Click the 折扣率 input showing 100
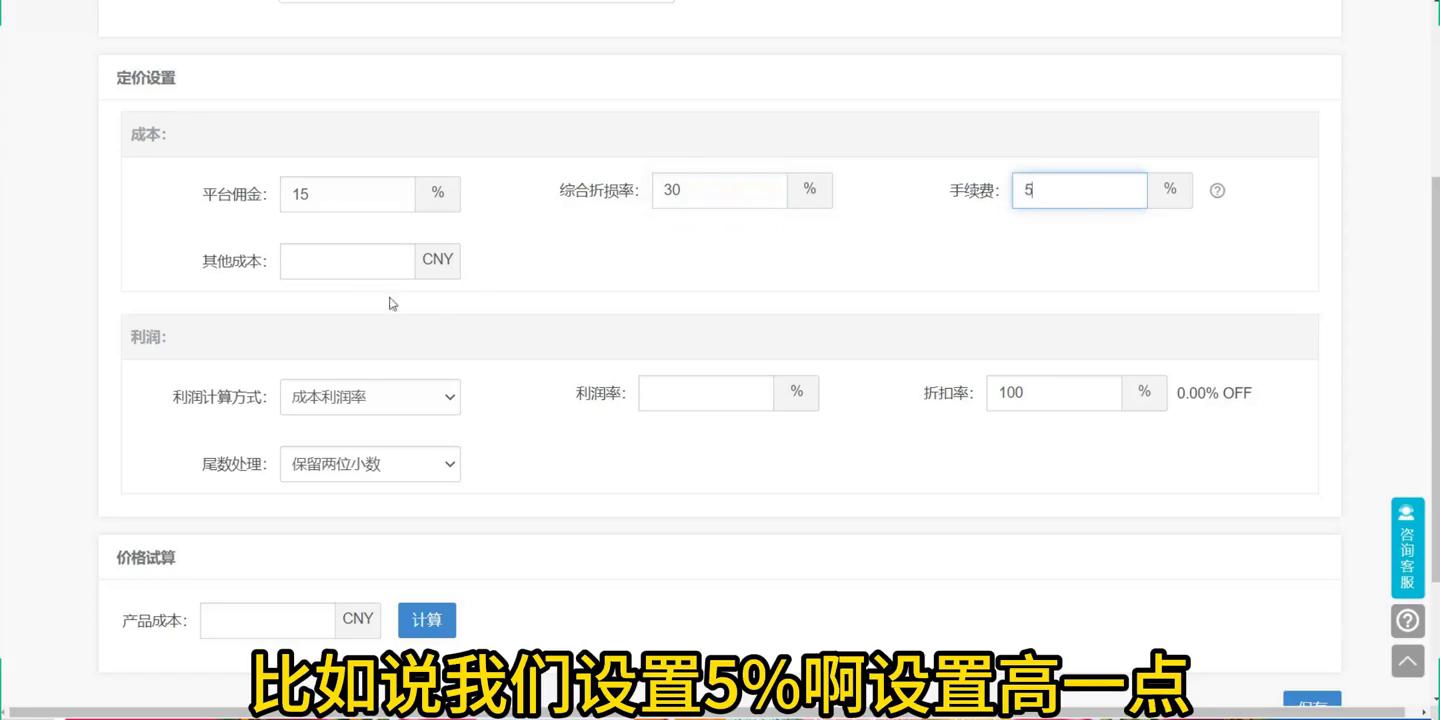Image resolution: width=1440 pixels, height=720 pixels. point(1054,392)
